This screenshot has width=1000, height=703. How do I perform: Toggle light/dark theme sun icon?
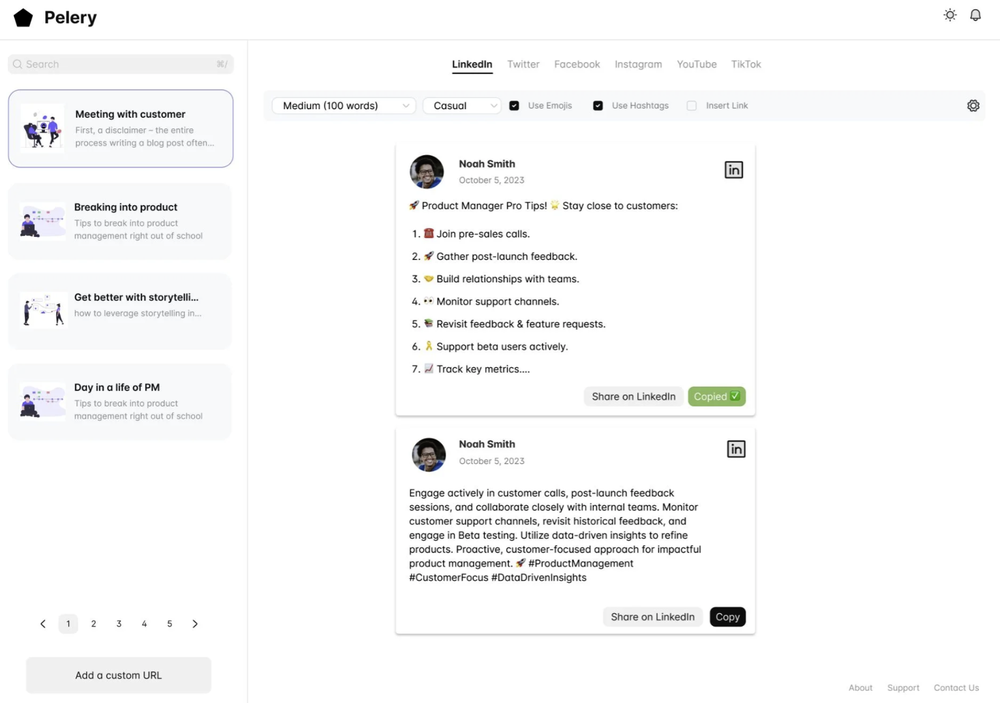coord(950,15)
